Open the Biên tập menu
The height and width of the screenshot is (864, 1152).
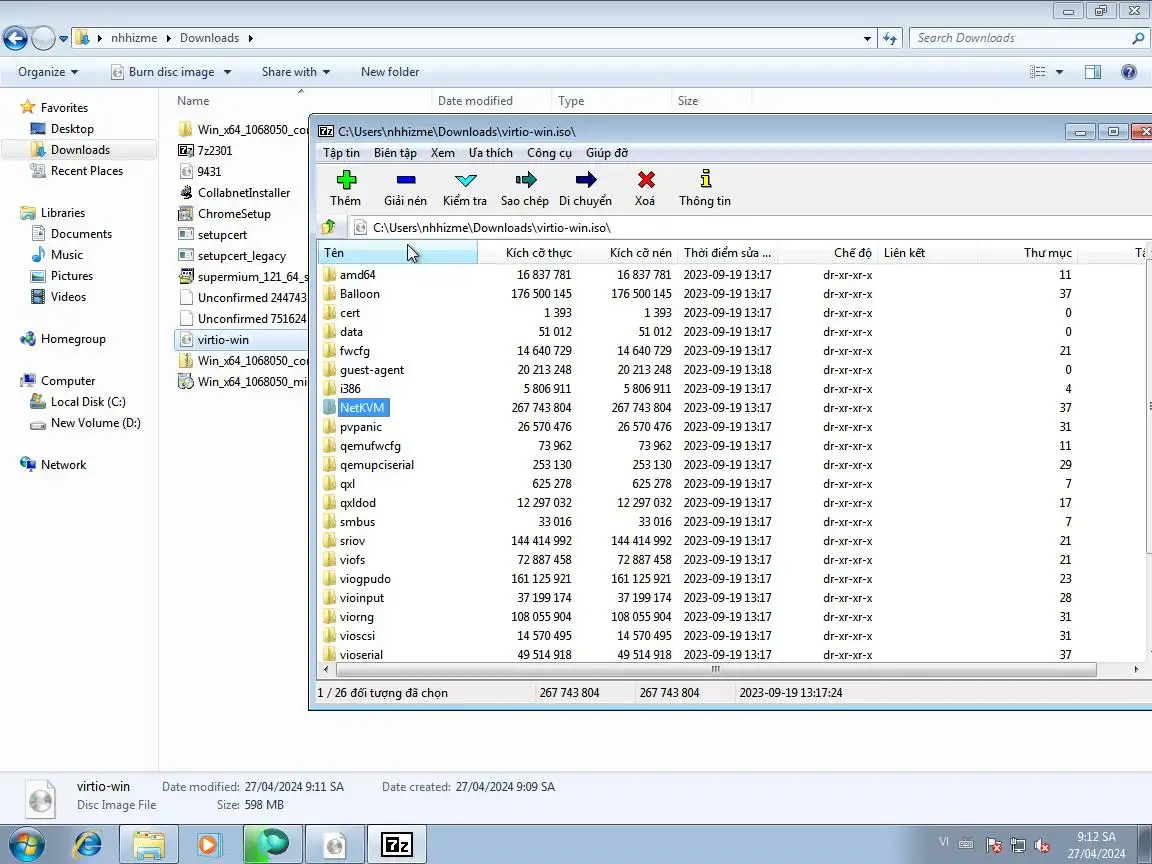(395, 153)
